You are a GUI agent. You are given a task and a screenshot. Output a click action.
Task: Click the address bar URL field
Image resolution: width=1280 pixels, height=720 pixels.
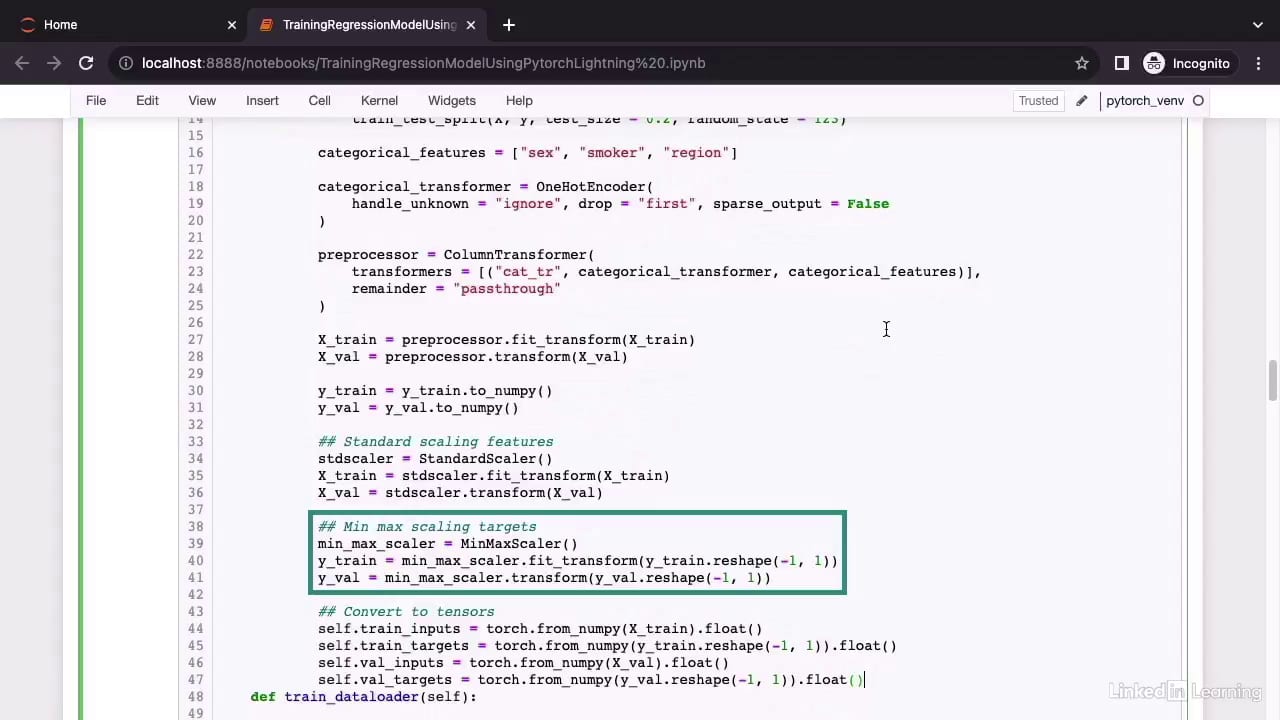click(x=600, y=63)
